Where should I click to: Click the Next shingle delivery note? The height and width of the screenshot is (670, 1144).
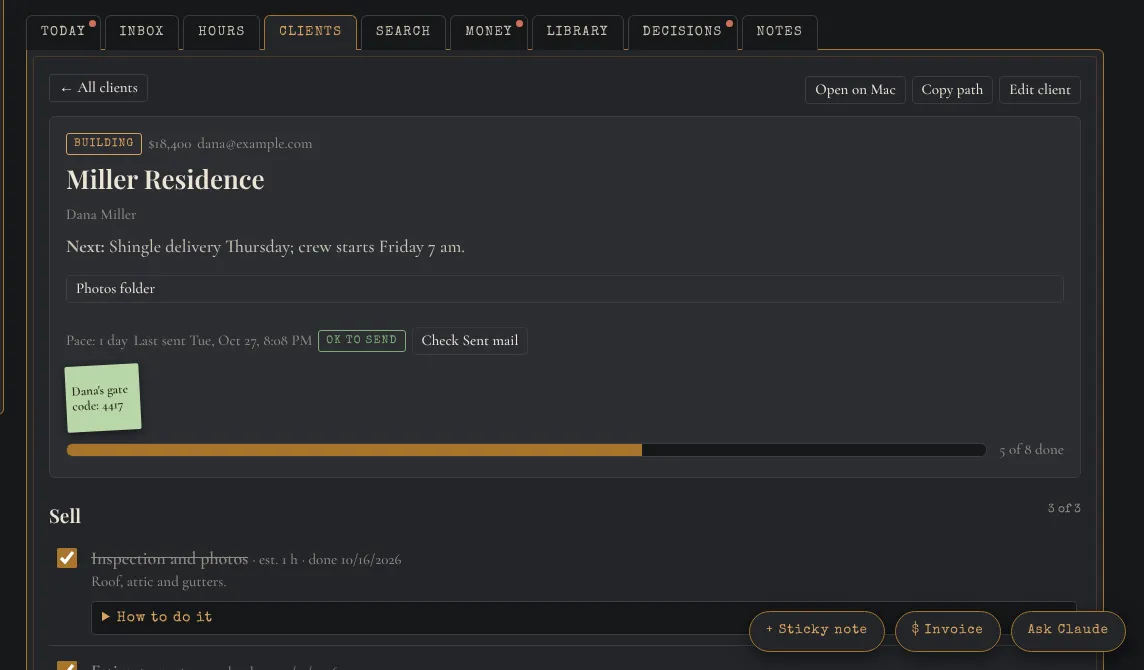point(266,247)
